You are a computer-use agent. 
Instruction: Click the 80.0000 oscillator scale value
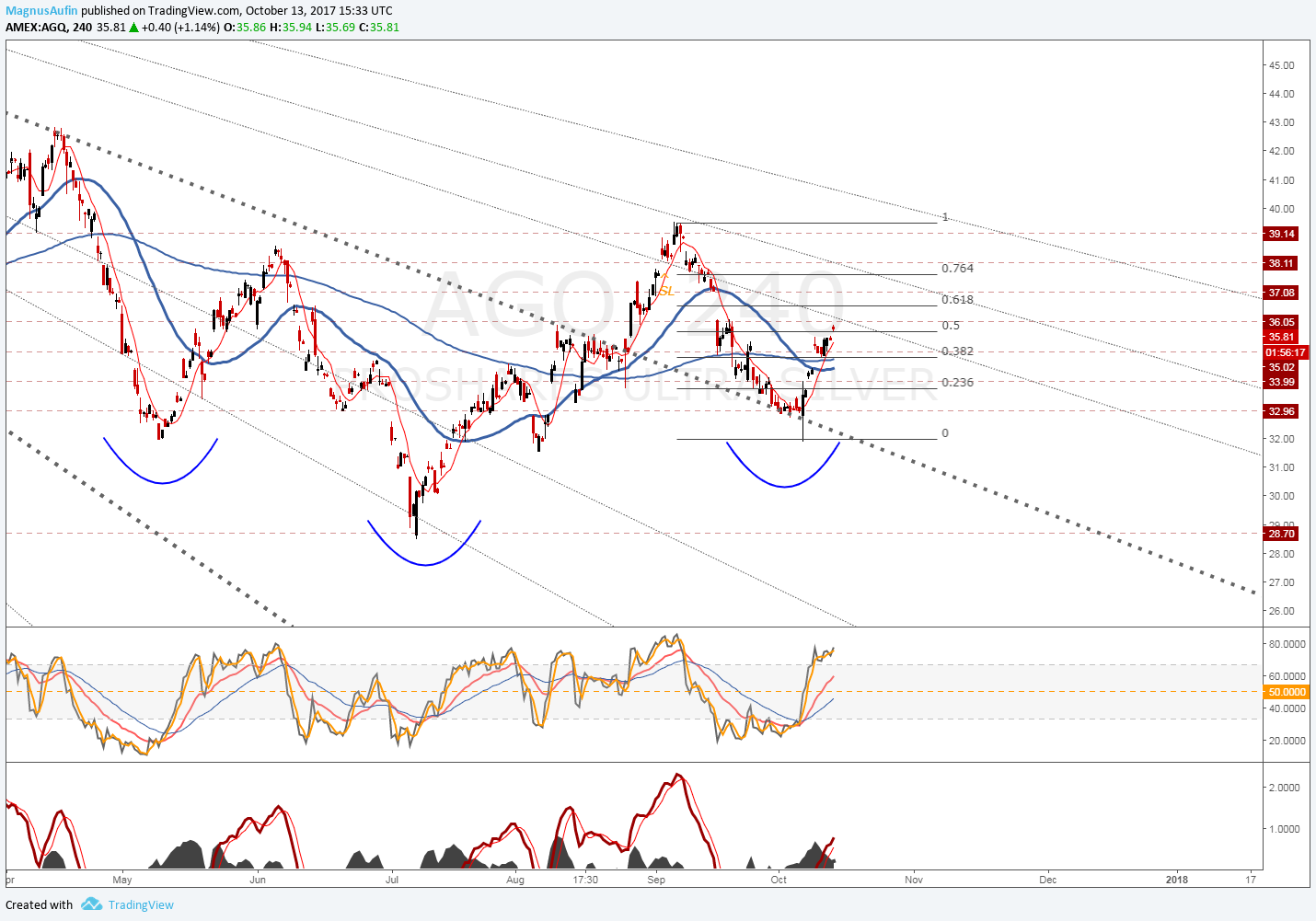[x=1287, y=645]
